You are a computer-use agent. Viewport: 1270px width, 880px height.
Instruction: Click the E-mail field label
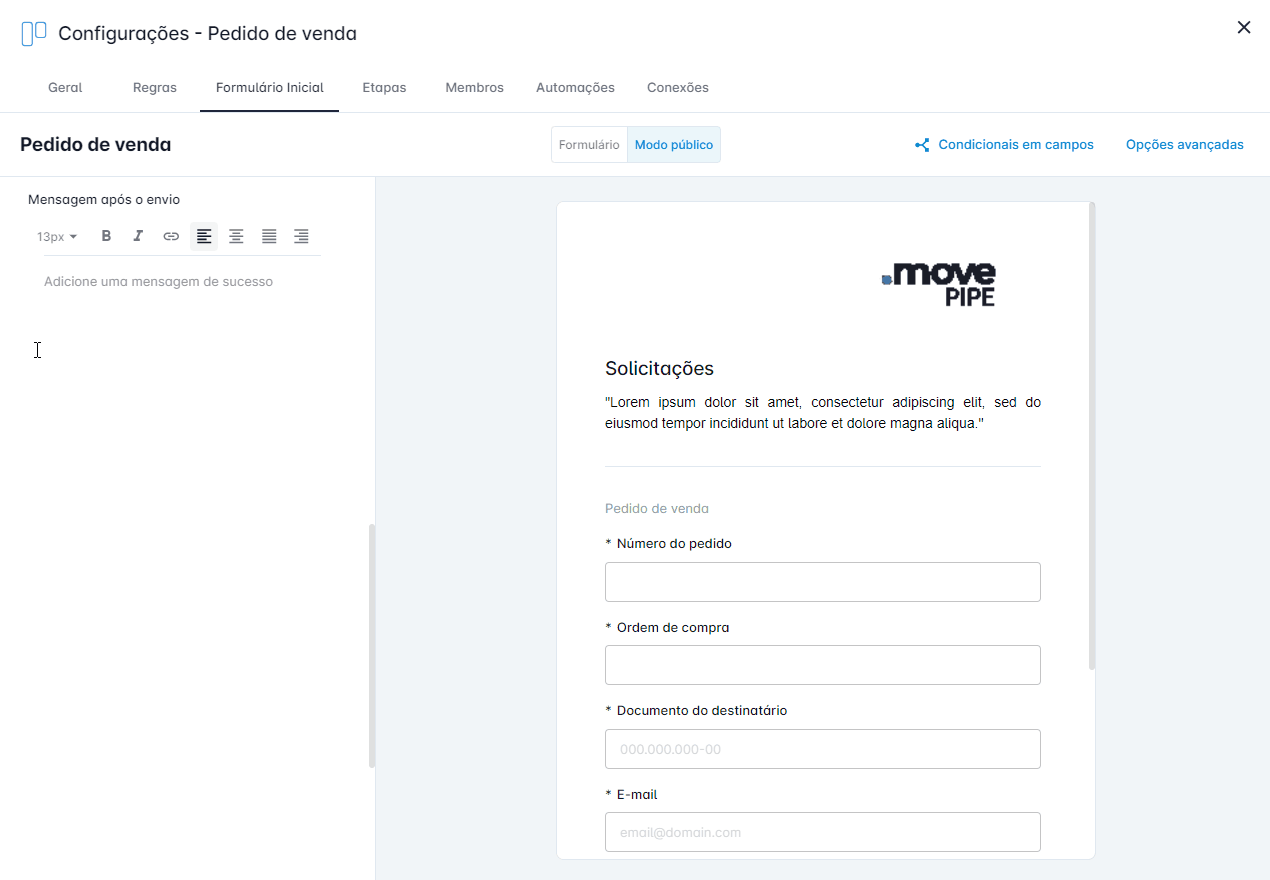pos(637,795)
